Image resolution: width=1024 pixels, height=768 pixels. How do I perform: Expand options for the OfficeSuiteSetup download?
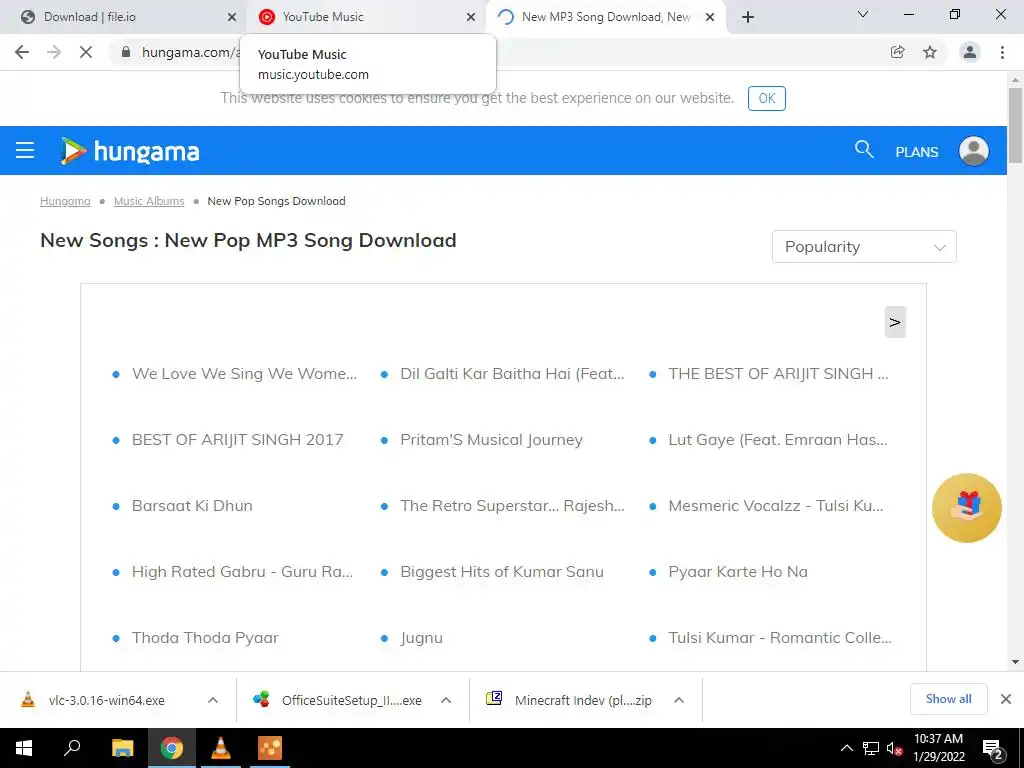point(446,700)
